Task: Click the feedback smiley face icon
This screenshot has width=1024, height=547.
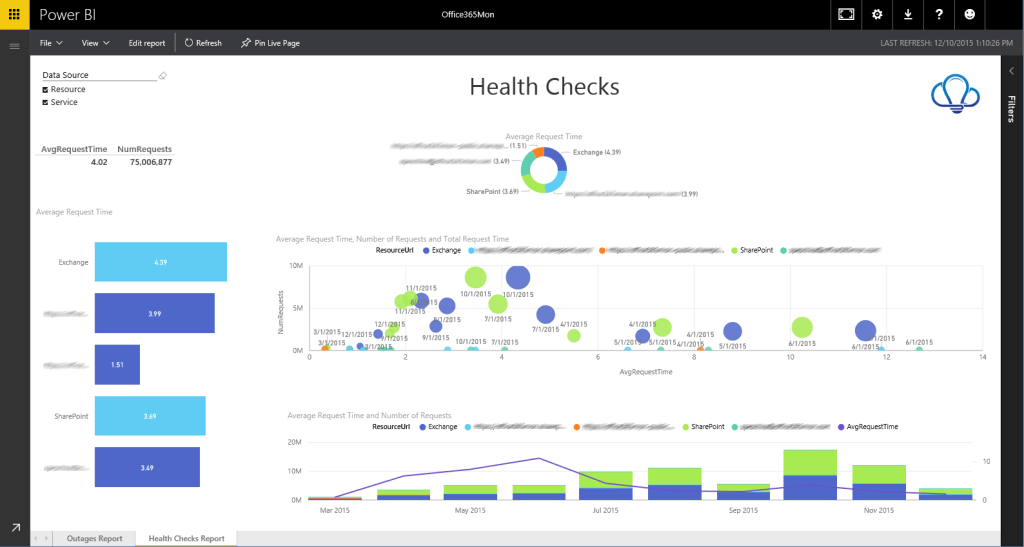Action: 969,14
